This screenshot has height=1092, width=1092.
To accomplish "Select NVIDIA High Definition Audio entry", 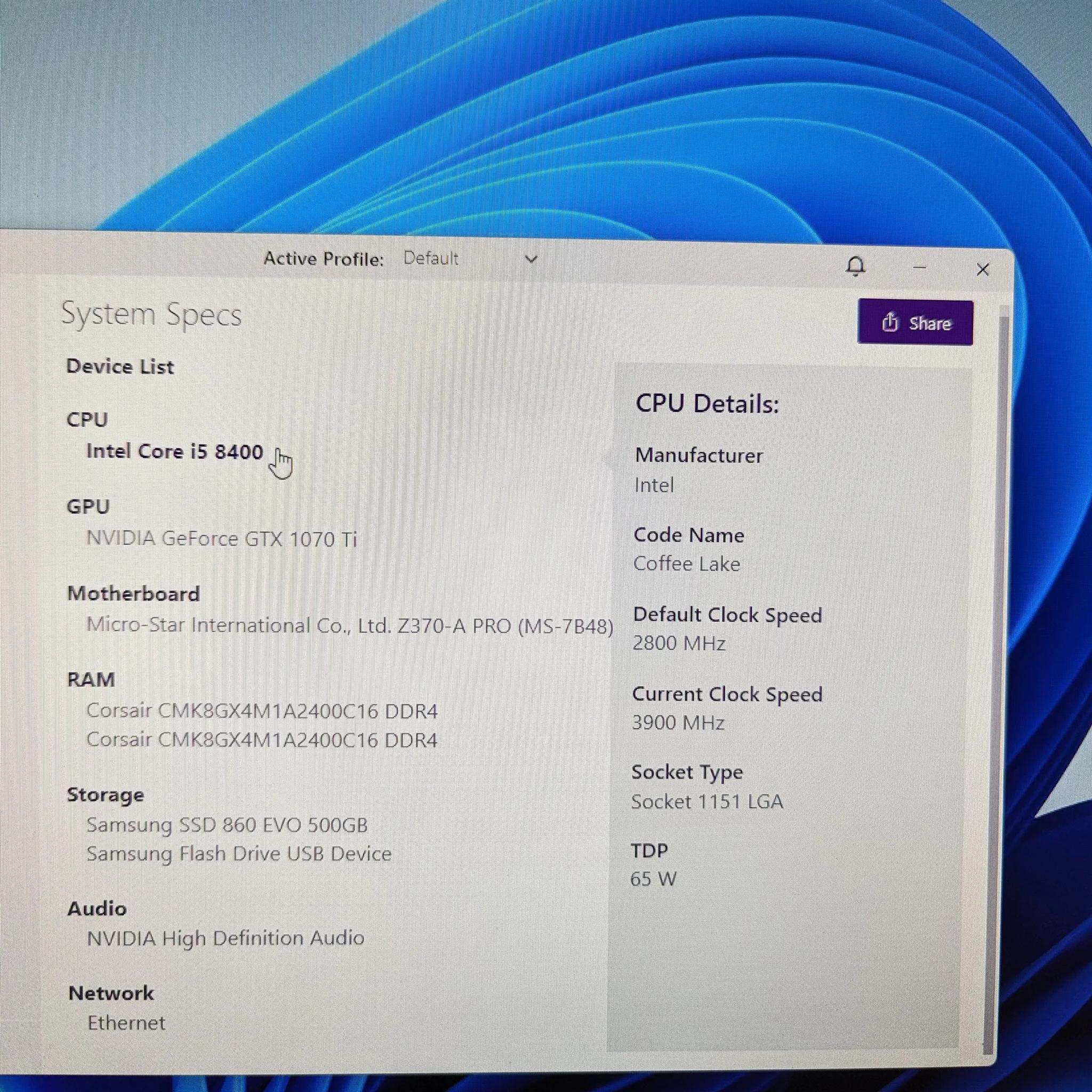I will [x=226, y=938].
